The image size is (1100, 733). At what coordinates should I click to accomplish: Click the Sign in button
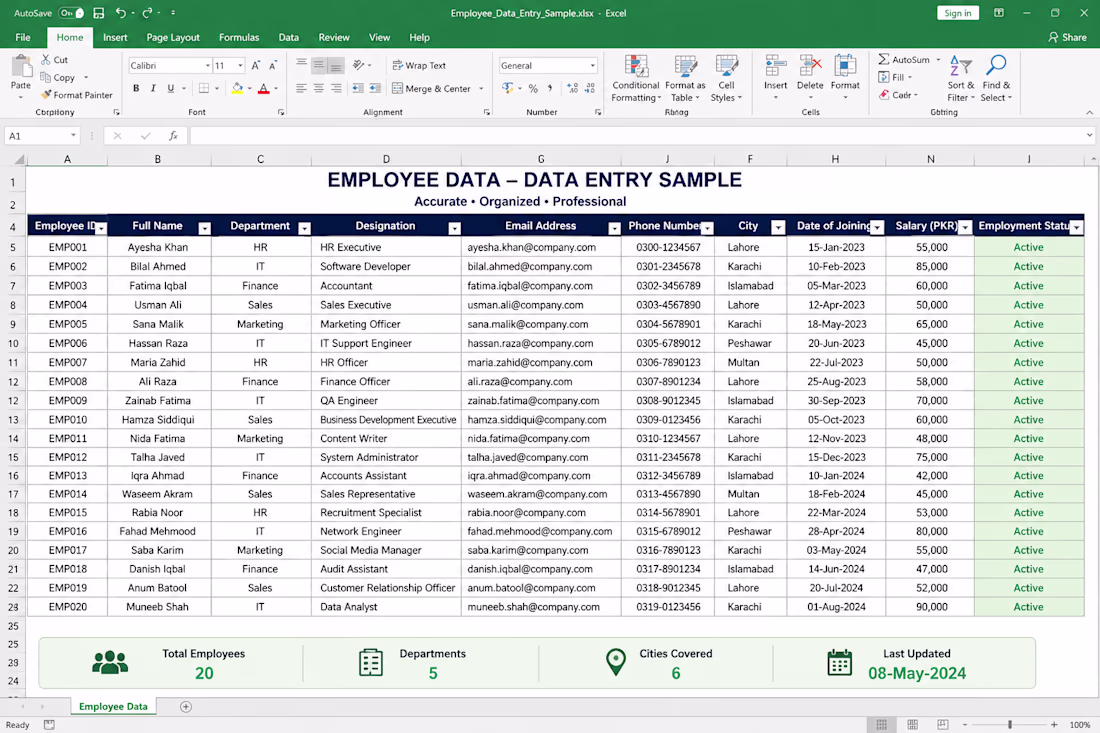[x=958, y=13]
